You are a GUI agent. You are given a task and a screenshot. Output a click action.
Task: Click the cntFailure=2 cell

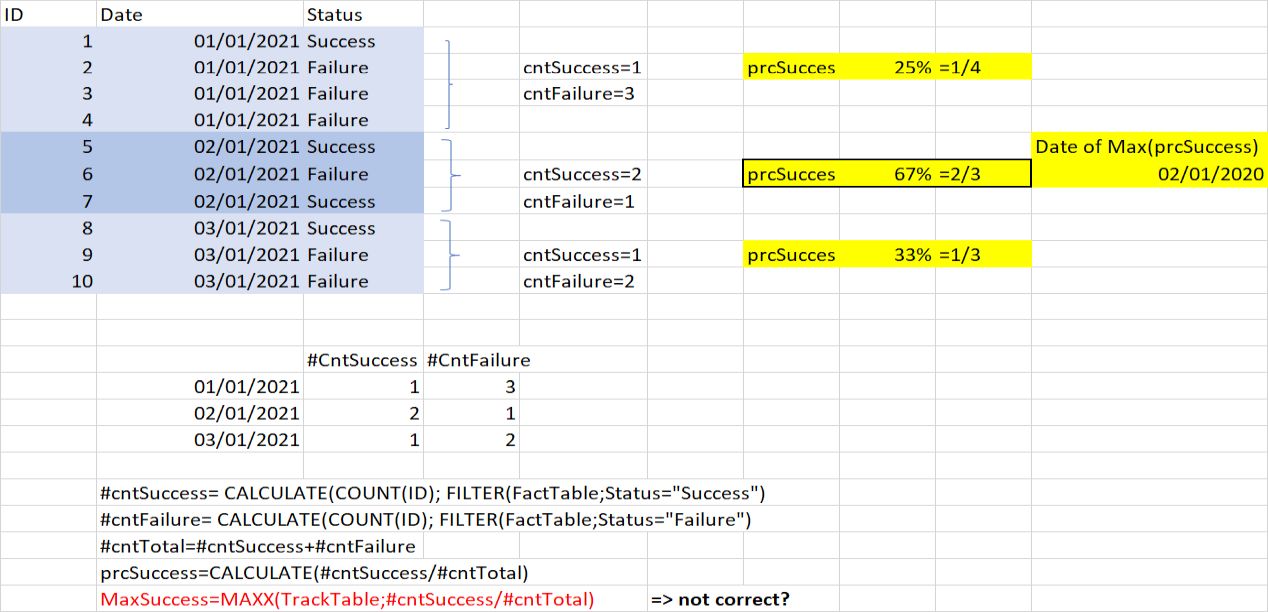tap(583, 281)
